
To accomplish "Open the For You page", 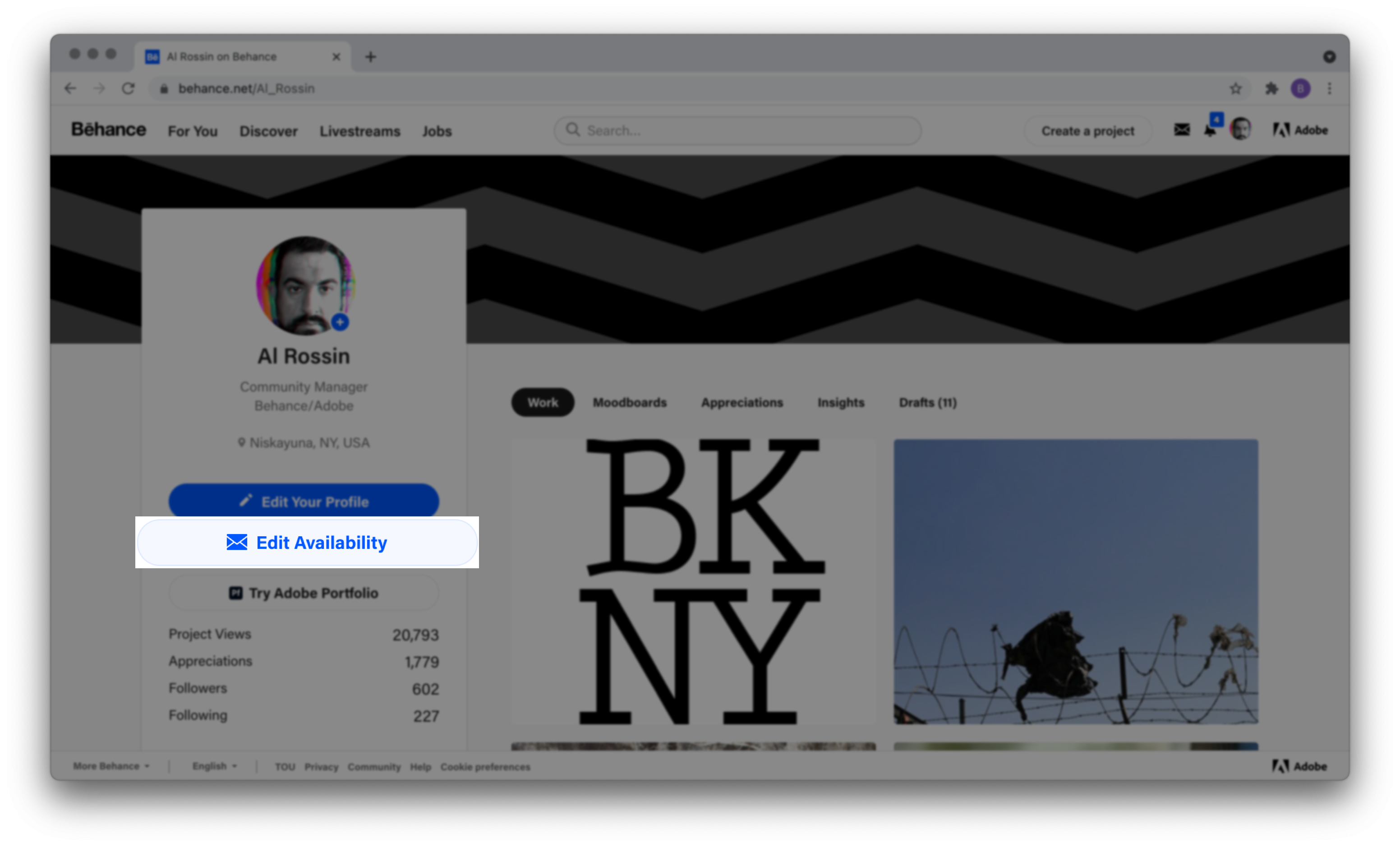I will coord(193,131).
